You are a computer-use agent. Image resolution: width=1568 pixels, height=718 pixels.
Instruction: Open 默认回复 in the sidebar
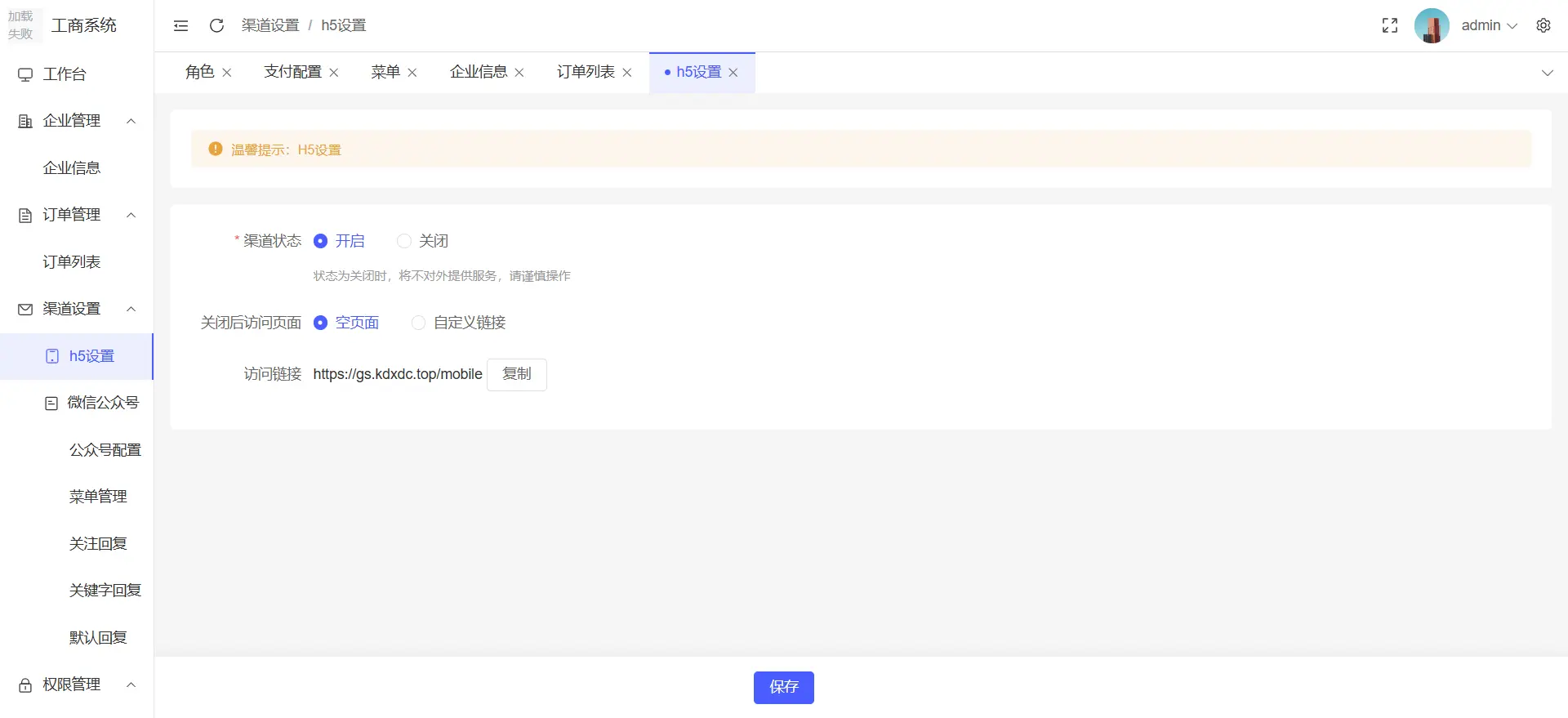77,638
